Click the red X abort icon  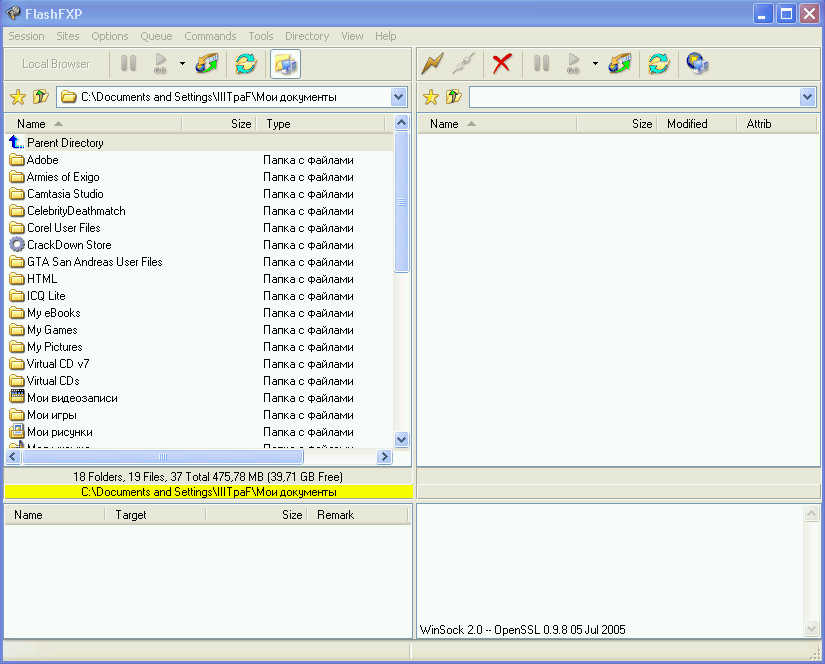coord(501,64)
